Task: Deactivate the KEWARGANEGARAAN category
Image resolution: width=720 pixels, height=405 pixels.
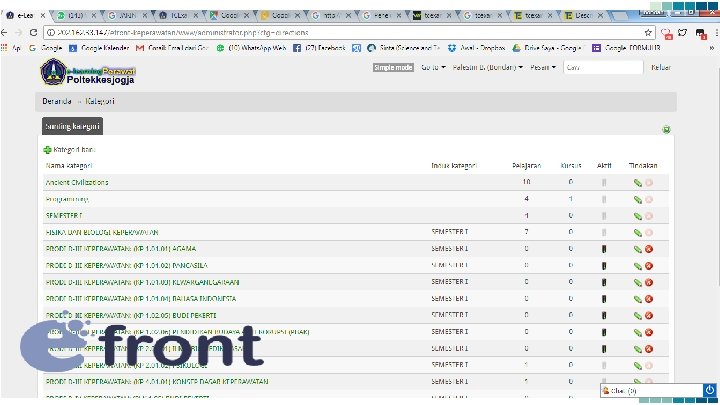Action: tap(604, 282)
